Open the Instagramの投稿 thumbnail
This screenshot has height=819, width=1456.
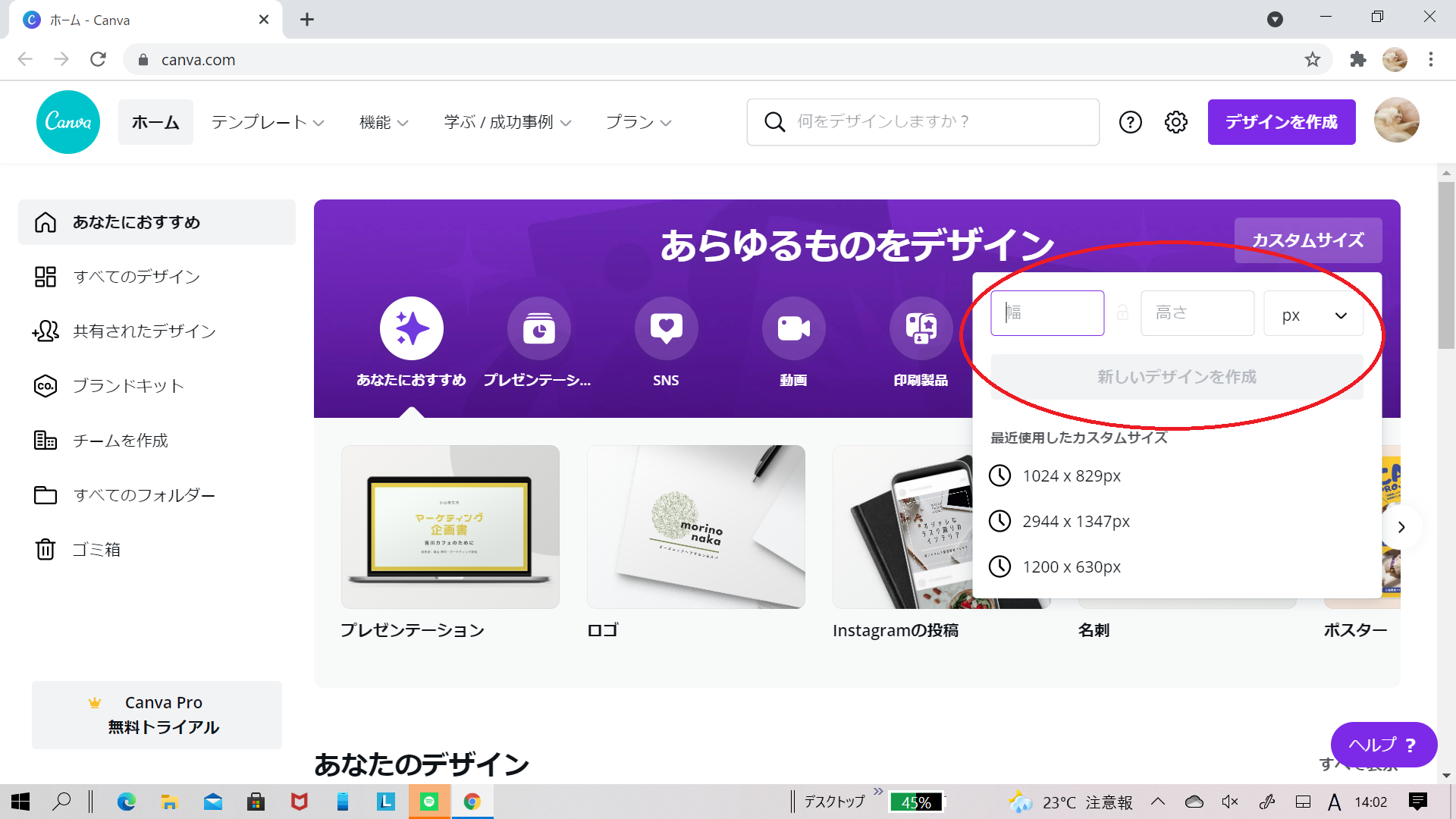pos(902,527)
